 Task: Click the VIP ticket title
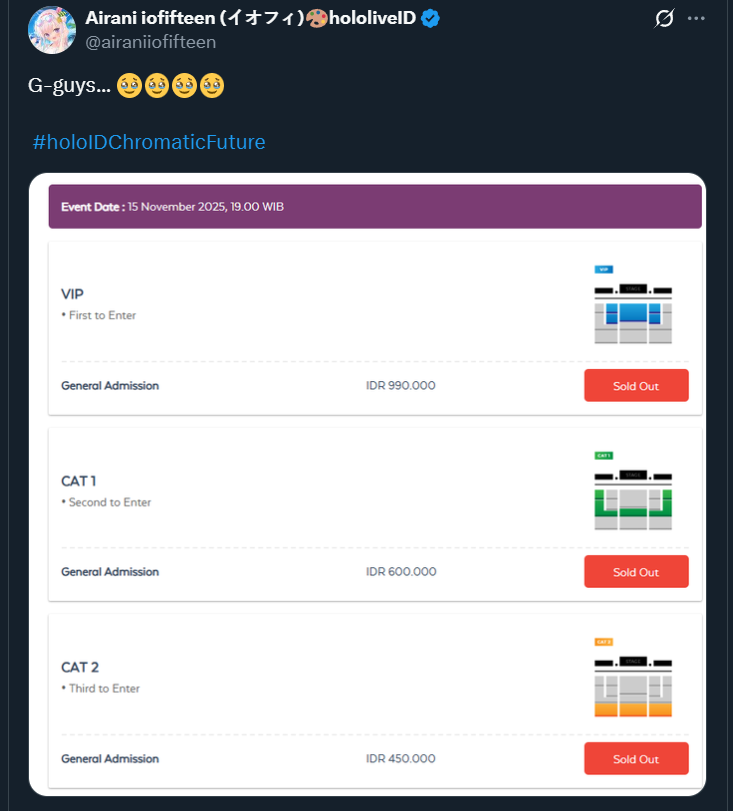pos(72,294)
